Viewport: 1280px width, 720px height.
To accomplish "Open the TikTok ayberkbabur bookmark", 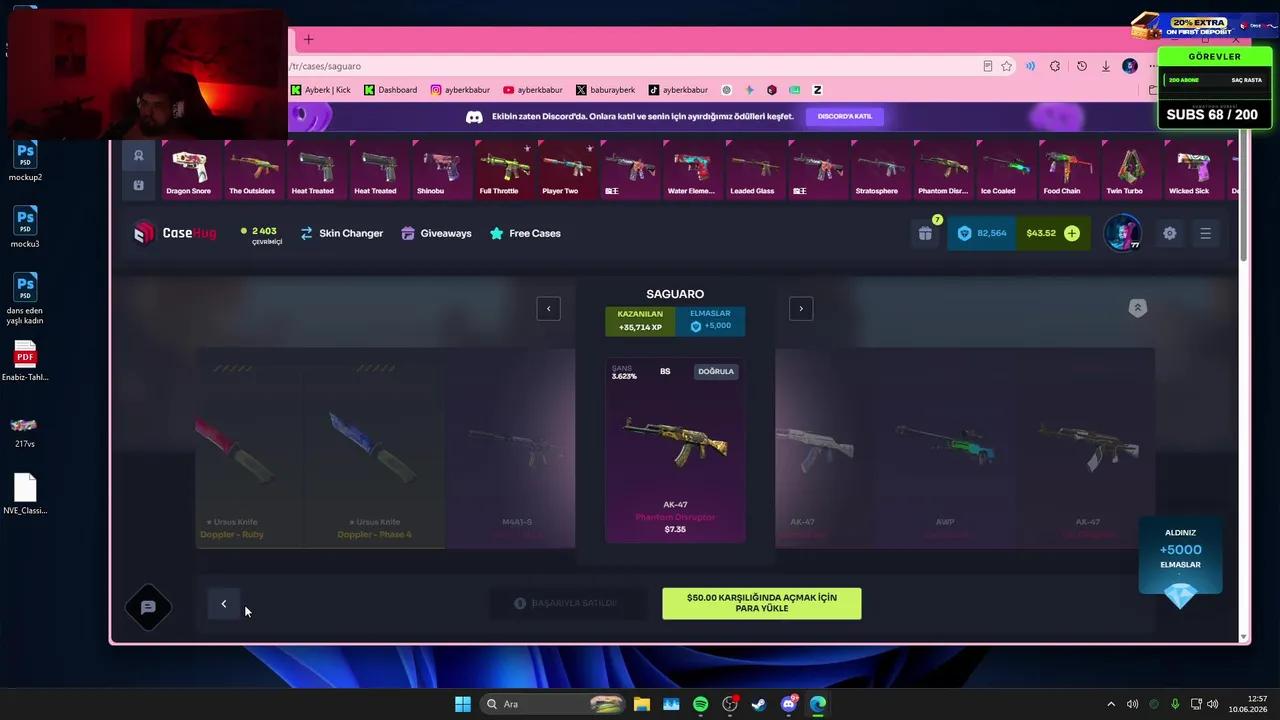I will click(x=678, y=90).
